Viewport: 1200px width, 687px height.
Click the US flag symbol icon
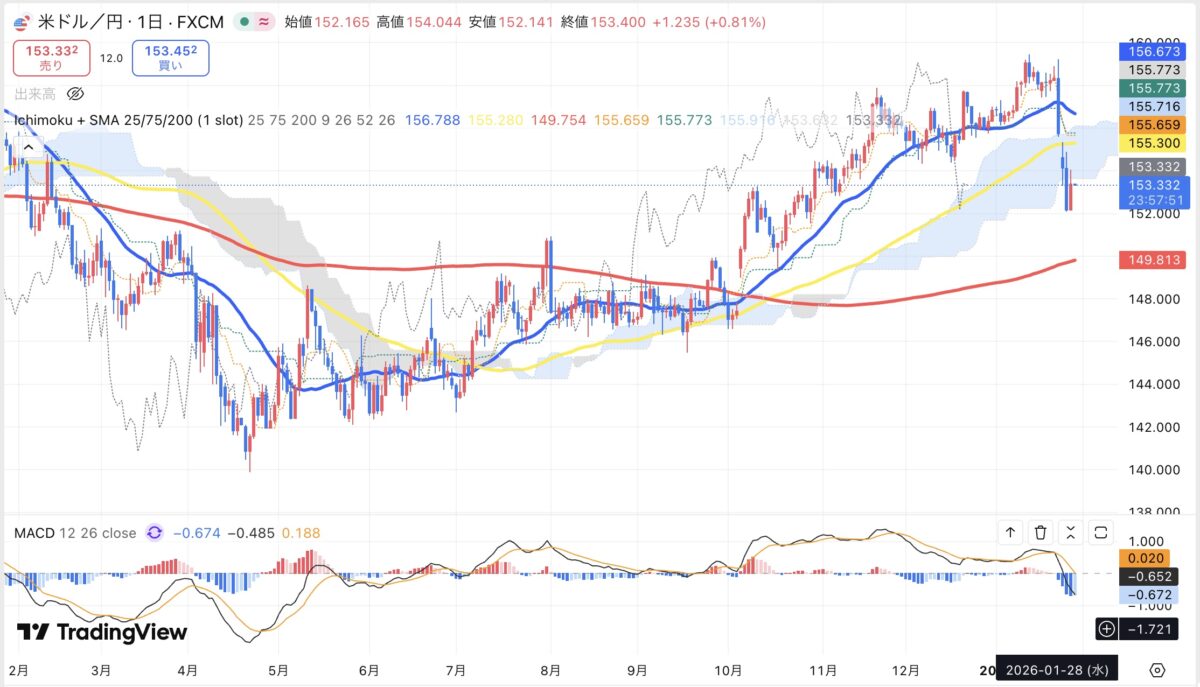click(x=21, y=22)
